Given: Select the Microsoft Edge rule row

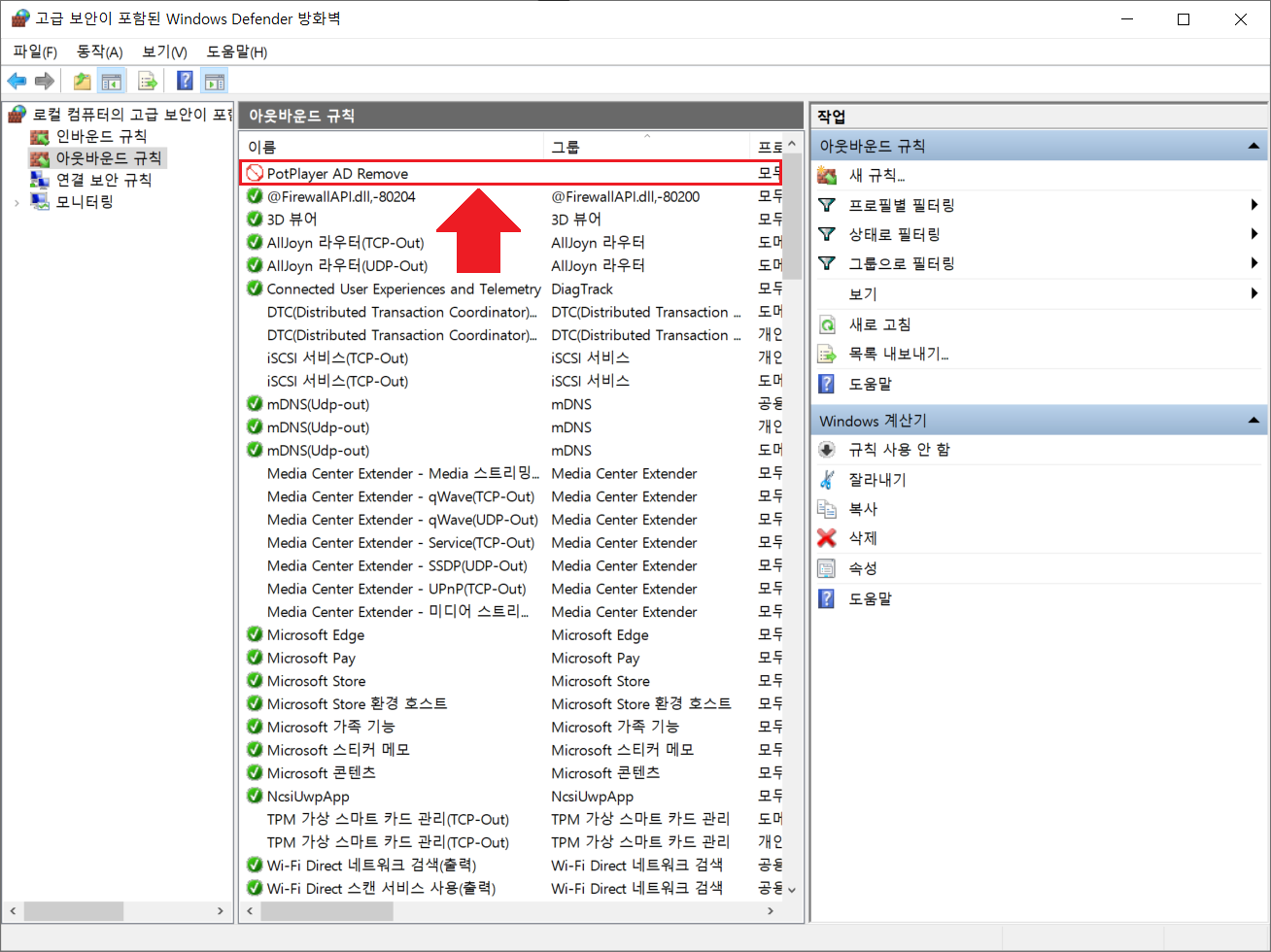Looking at the screenshot, I should [511, 635].
